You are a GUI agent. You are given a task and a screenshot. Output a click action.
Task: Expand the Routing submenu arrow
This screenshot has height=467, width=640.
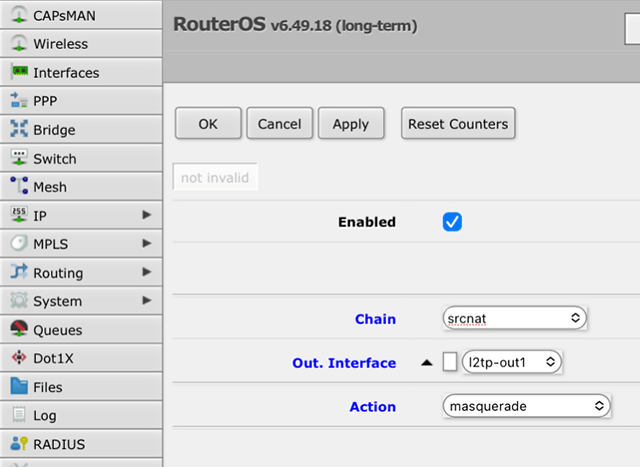pyautogui.click(x=147, y=272)
